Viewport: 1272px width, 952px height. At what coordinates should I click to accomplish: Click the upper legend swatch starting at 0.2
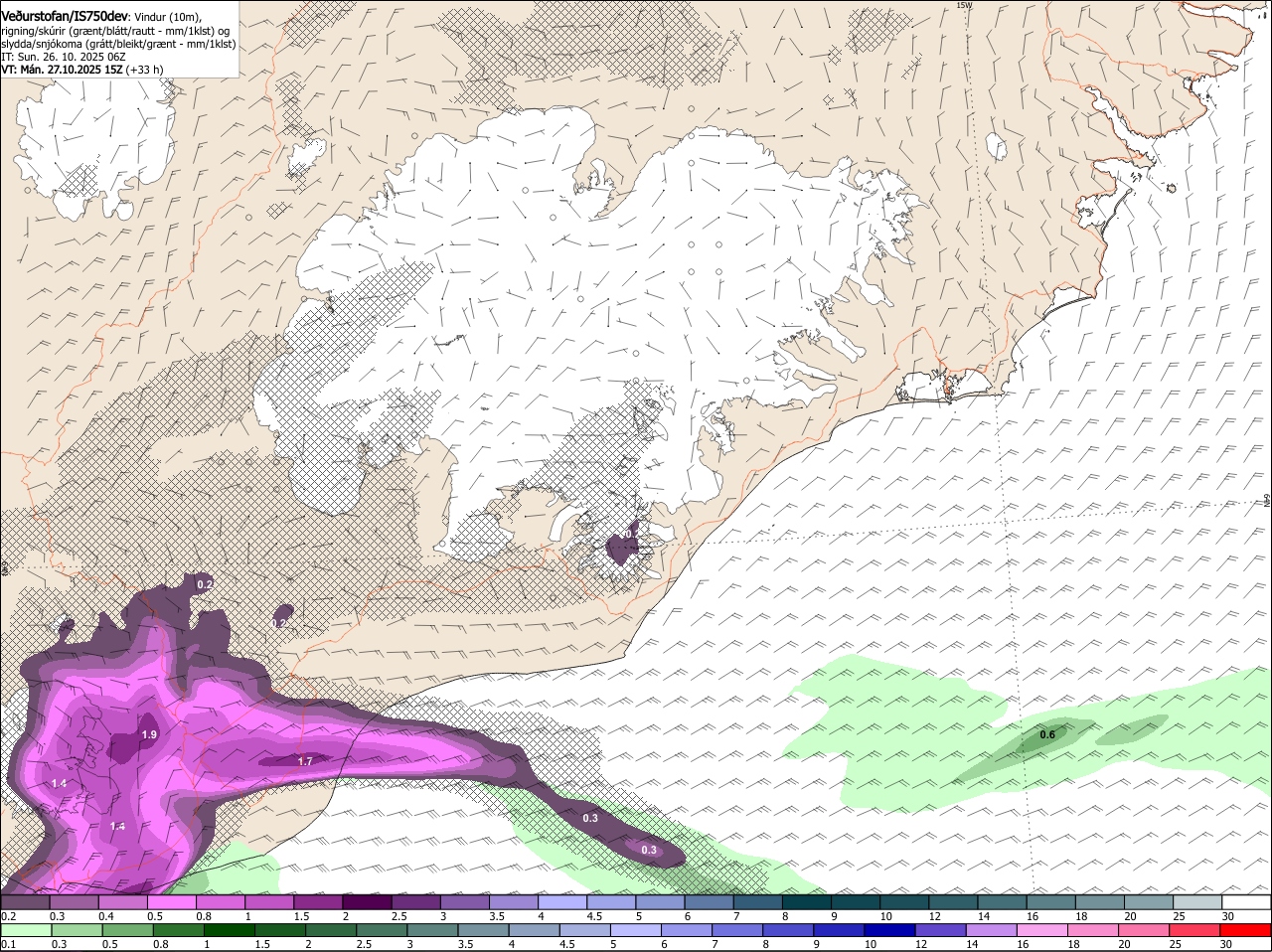pyautogui.click(x=25, y=901)
